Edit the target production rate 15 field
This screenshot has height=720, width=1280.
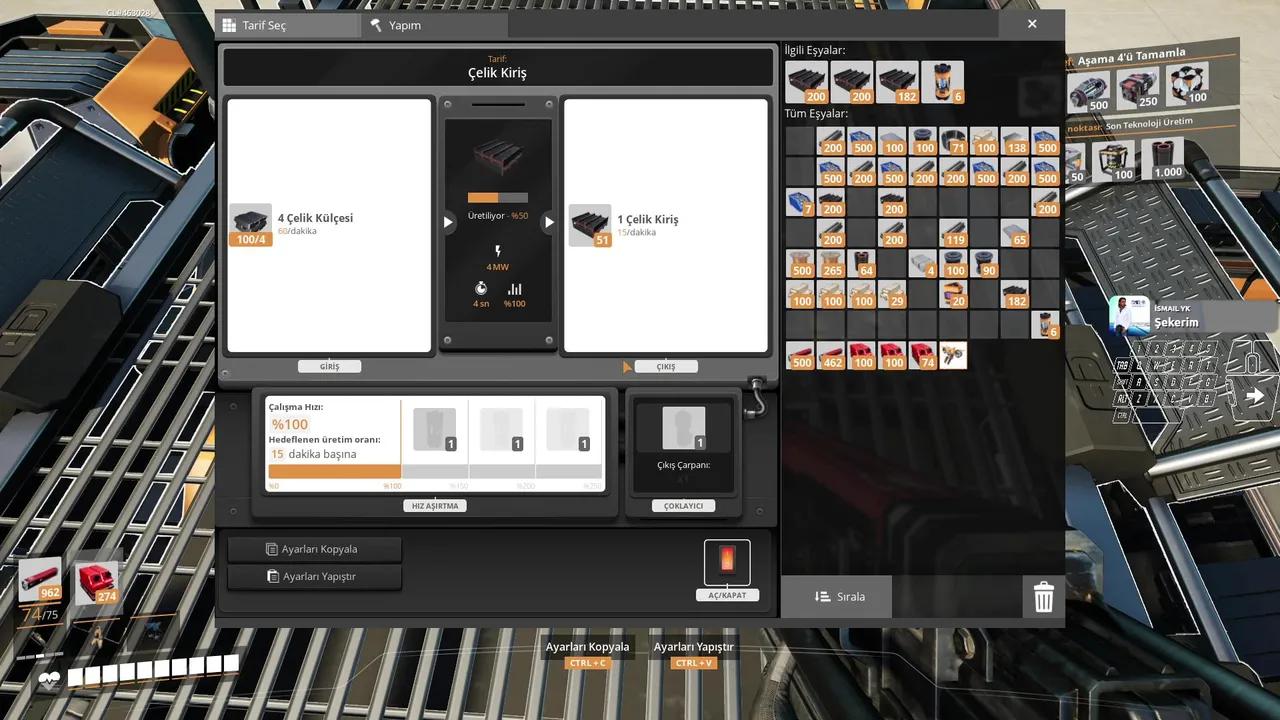point(277,454)
